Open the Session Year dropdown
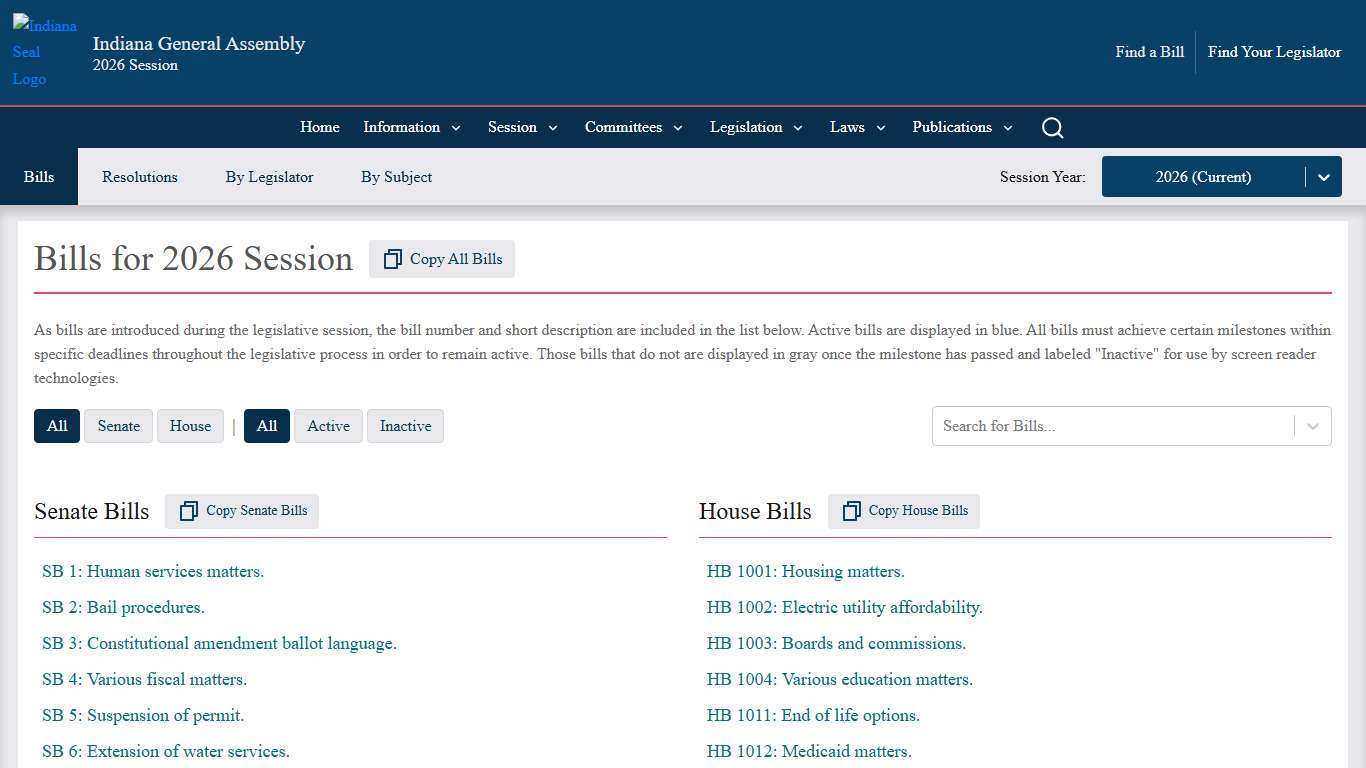Image resolution: width=1366 pixels, height=768 pixels. pyautogui.click(x=1221, y=177)
